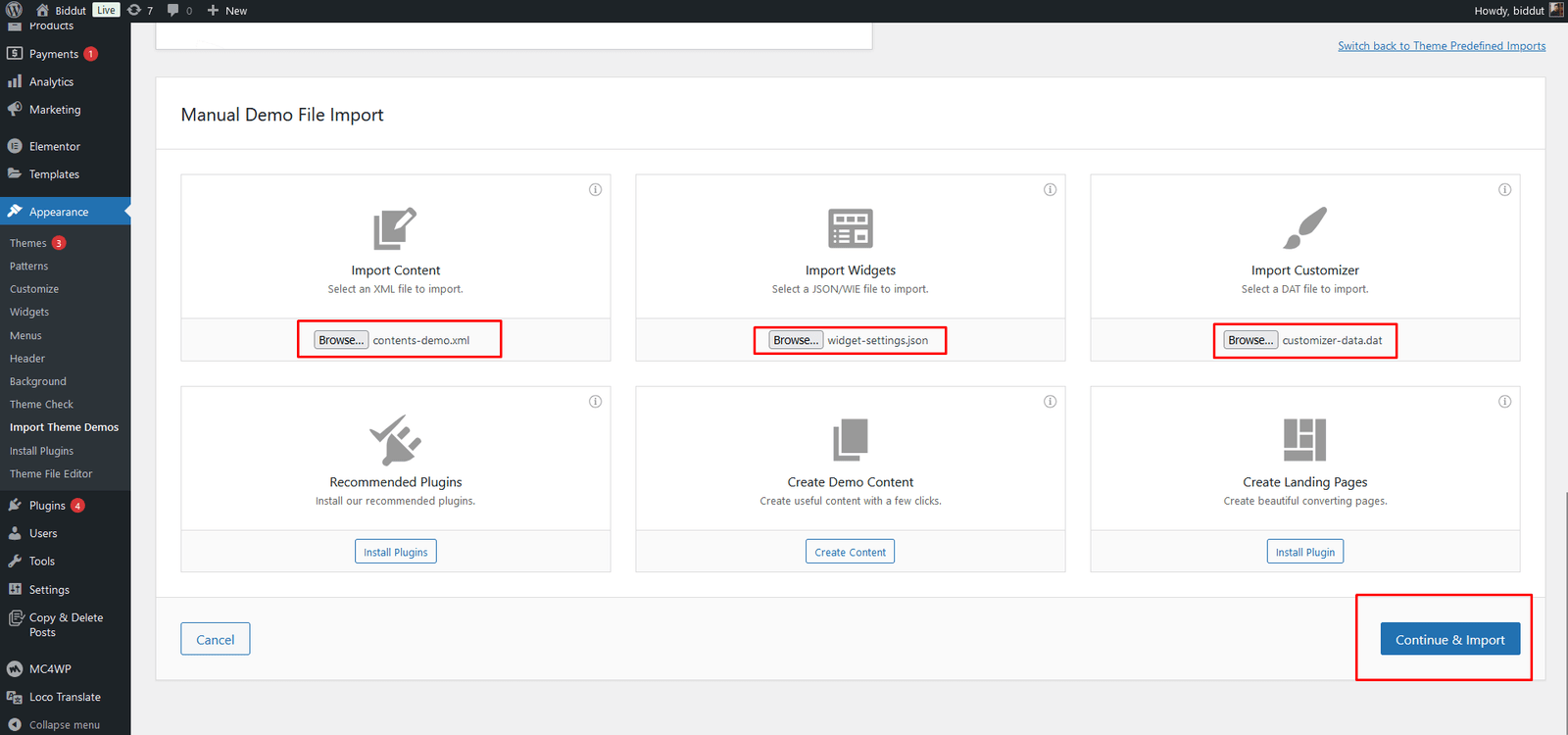Screen dimensions: 1568x735
Task: Click the info icon on Import Widgets card
Action: (1050, 190)
